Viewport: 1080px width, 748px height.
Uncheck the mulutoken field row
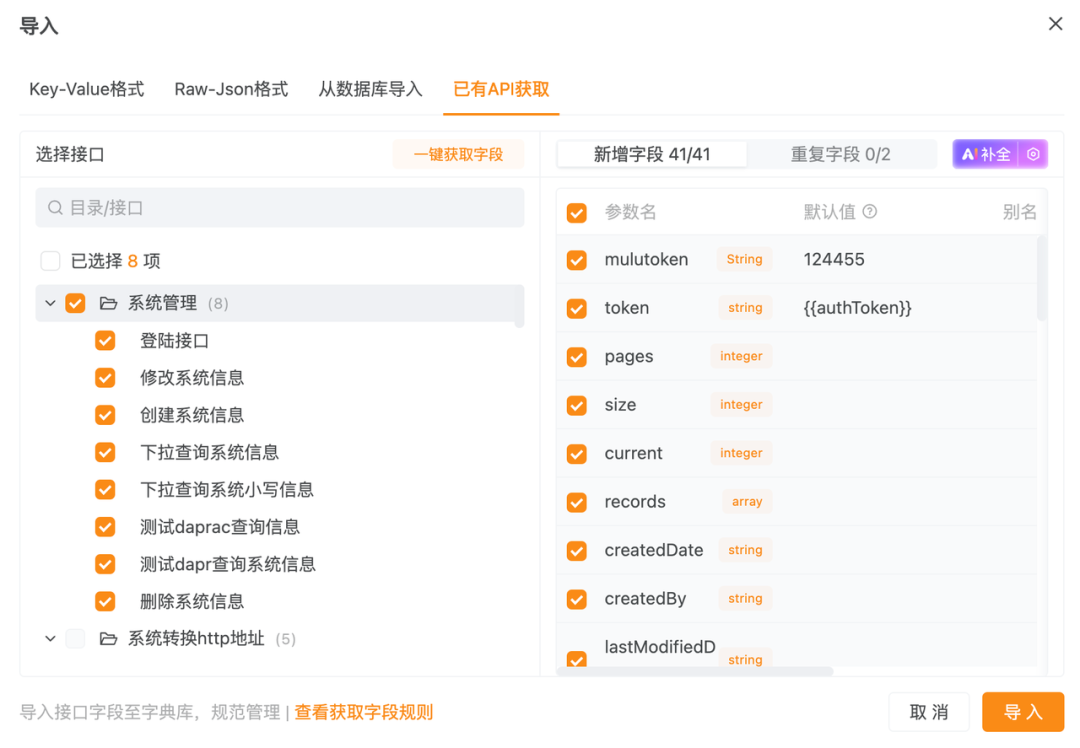(577, 259)
